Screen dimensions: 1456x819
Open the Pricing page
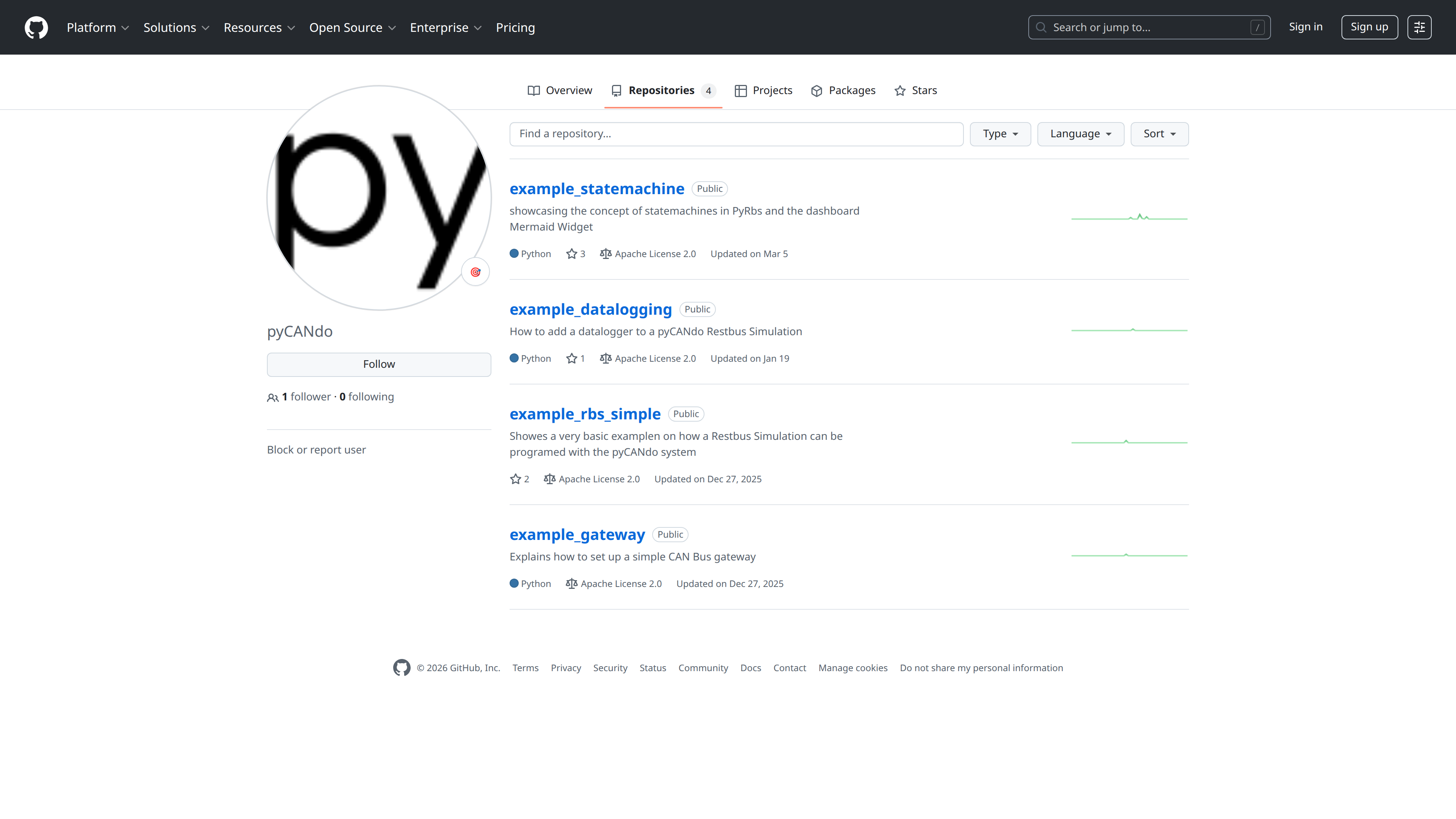point(515,27)
